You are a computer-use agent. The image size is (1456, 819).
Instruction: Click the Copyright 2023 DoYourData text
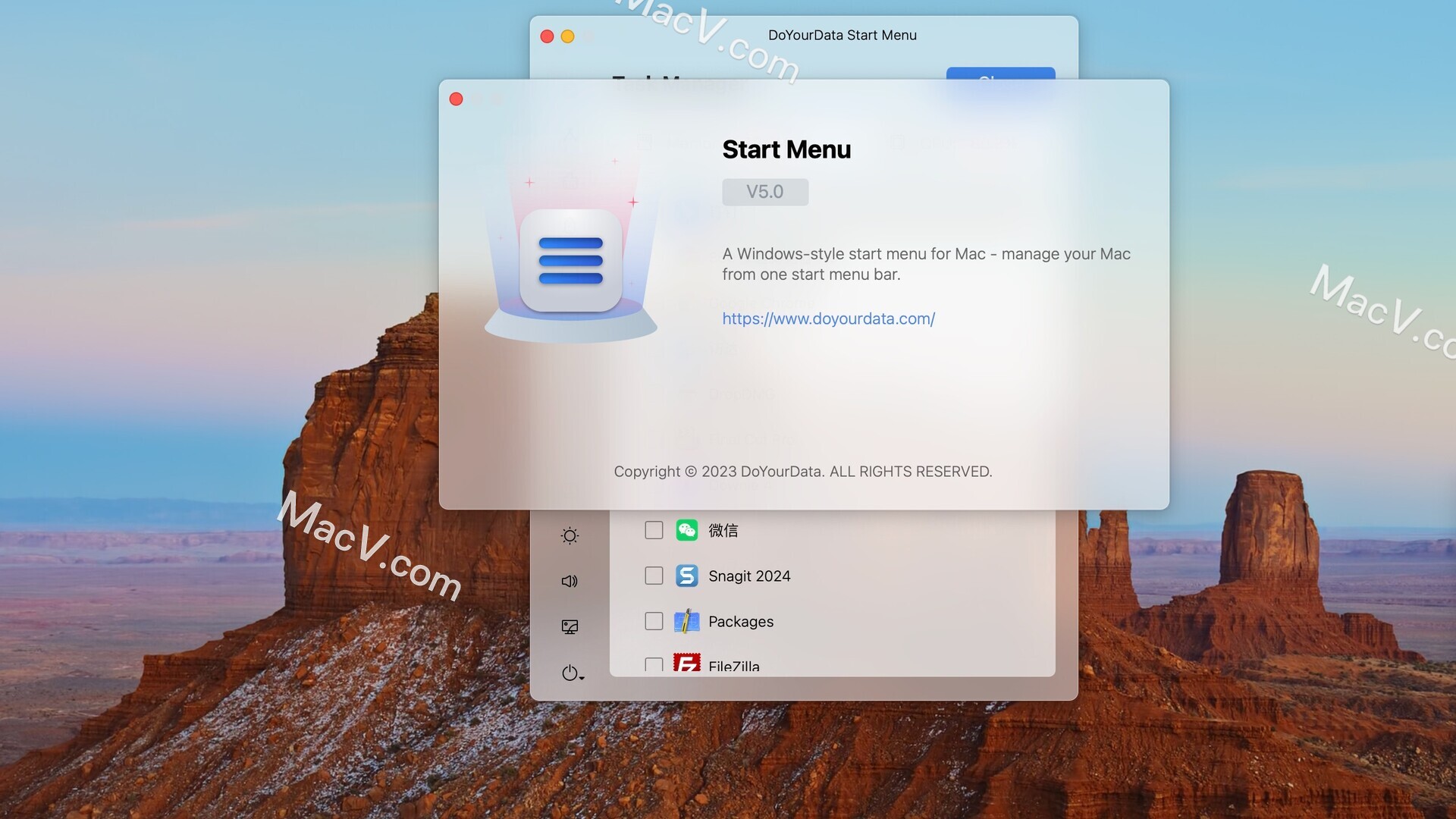(803, 471)
